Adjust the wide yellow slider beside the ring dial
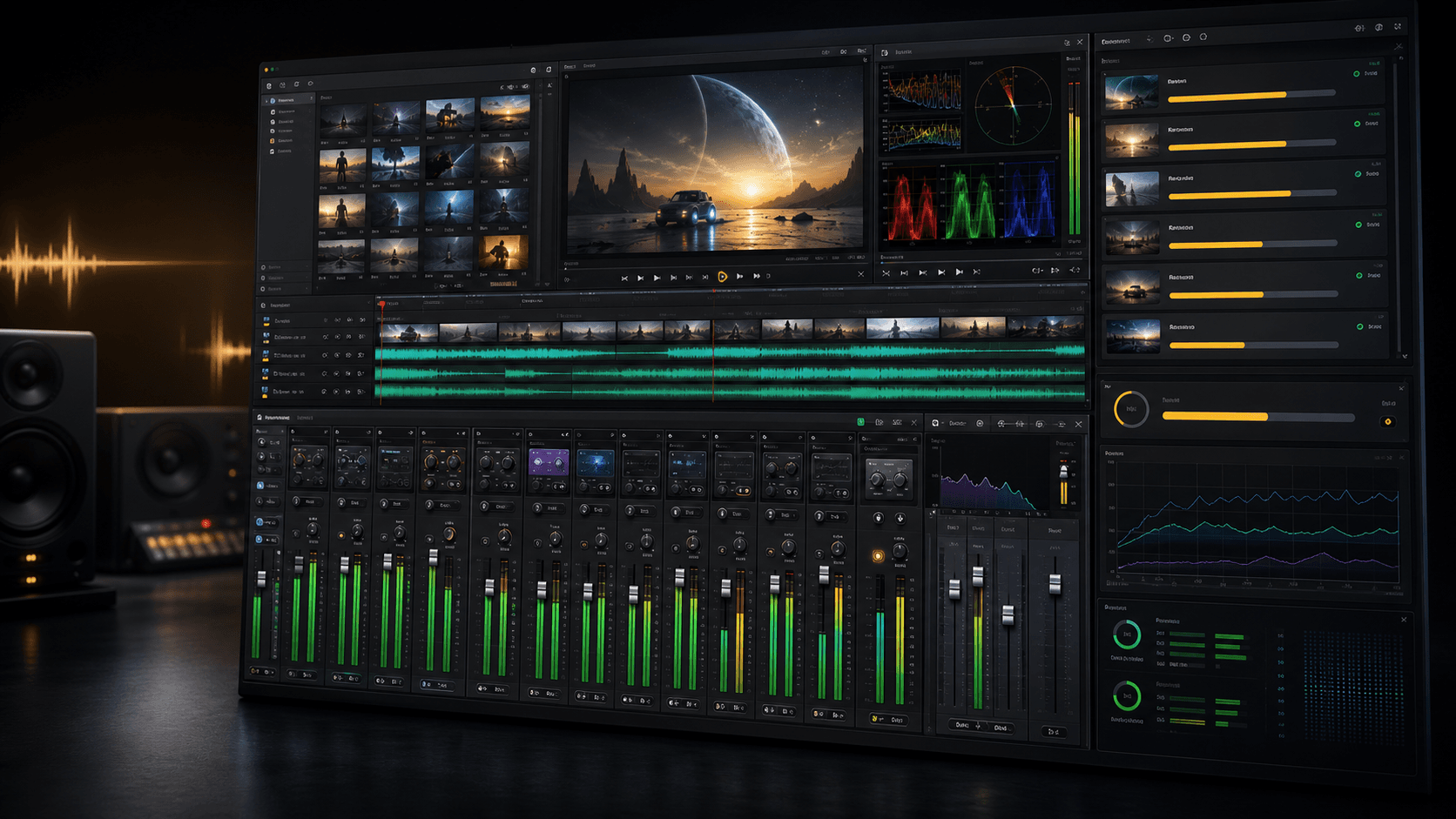The width and height of the screenshot is (1456, 819). 1258,417
